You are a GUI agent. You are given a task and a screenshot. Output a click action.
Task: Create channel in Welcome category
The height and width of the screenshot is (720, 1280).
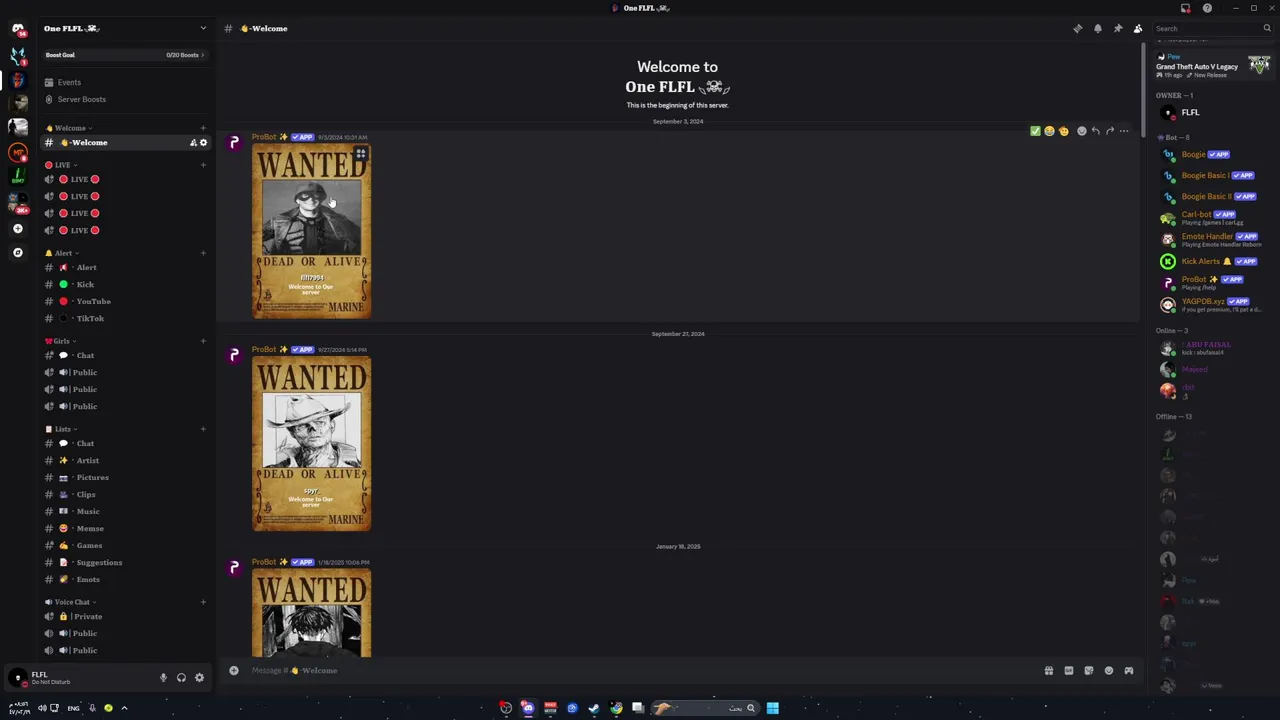tap(203, 128)
